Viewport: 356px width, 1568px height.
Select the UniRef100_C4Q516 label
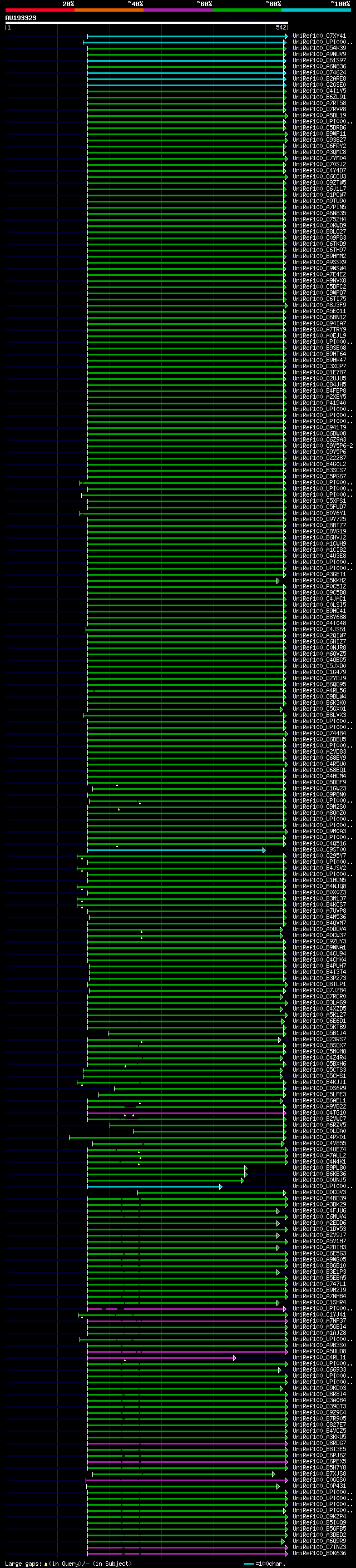319,844
